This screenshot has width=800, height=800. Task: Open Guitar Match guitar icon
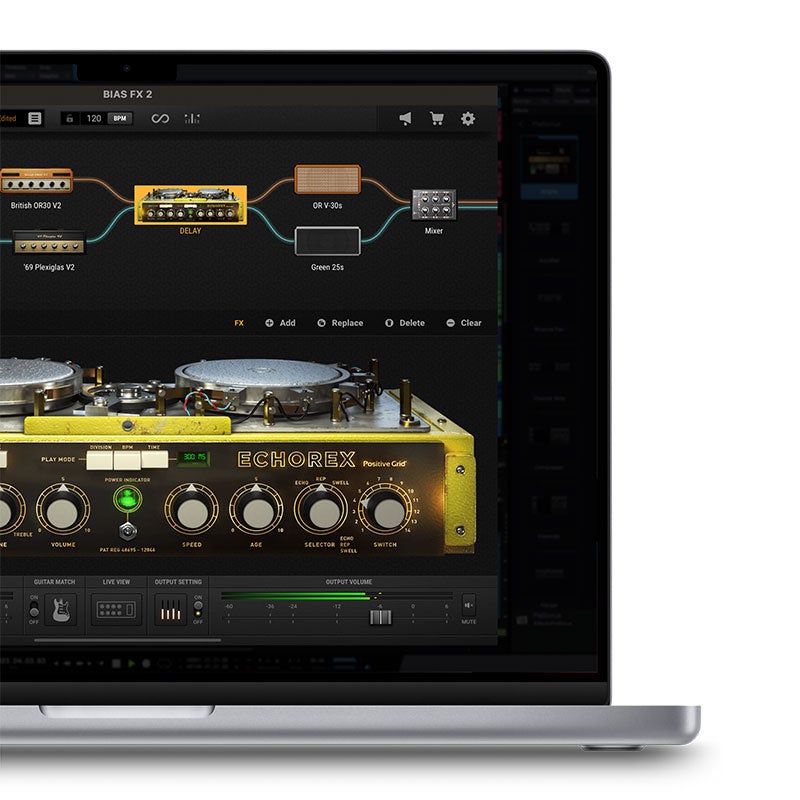pyautogui.click(x=61, y=609)
